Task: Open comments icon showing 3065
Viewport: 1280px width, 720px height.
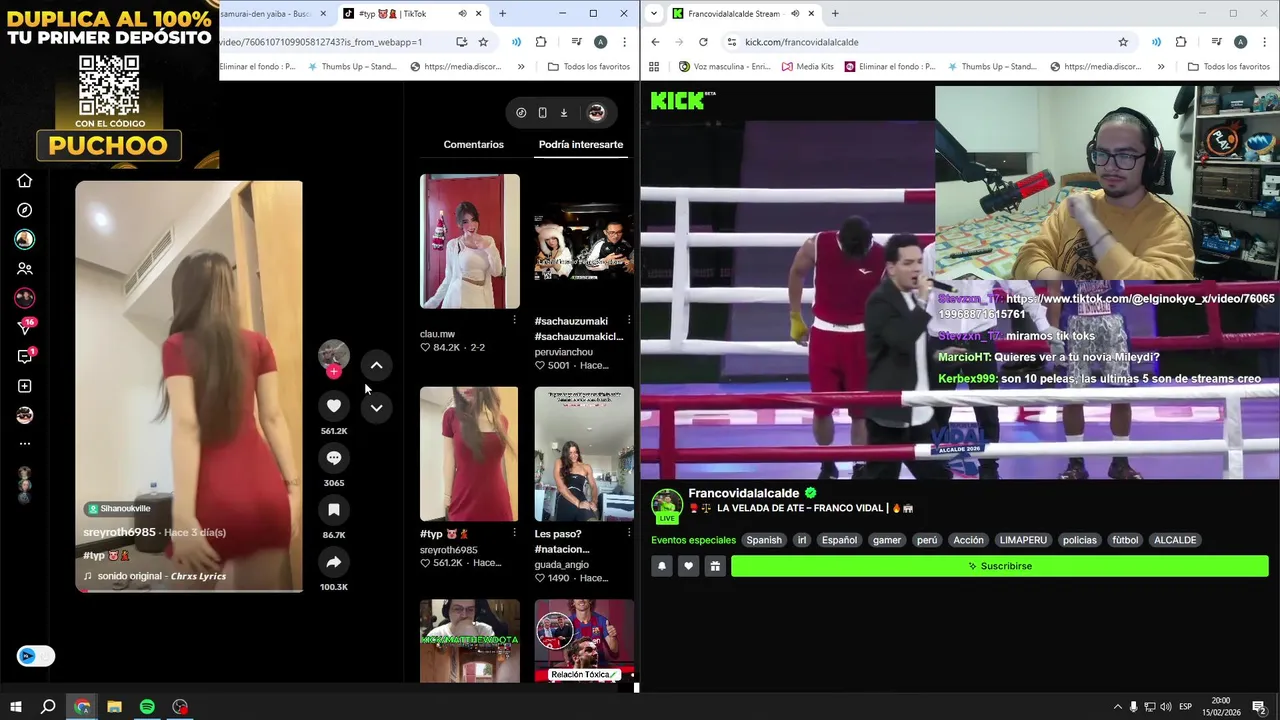Action: pyautogui.click(x=334, y=457)
